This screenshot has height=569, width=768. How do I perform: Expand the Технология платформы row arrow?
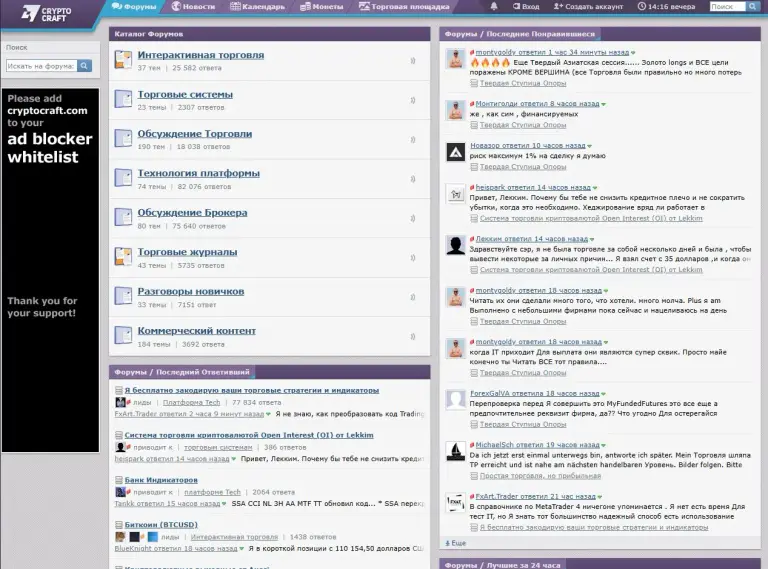tap(413, 179)
